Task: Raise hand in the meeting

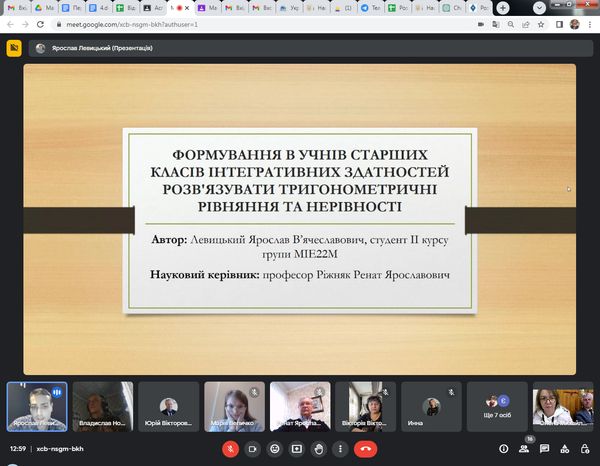Action: click(x=318, y=449)
